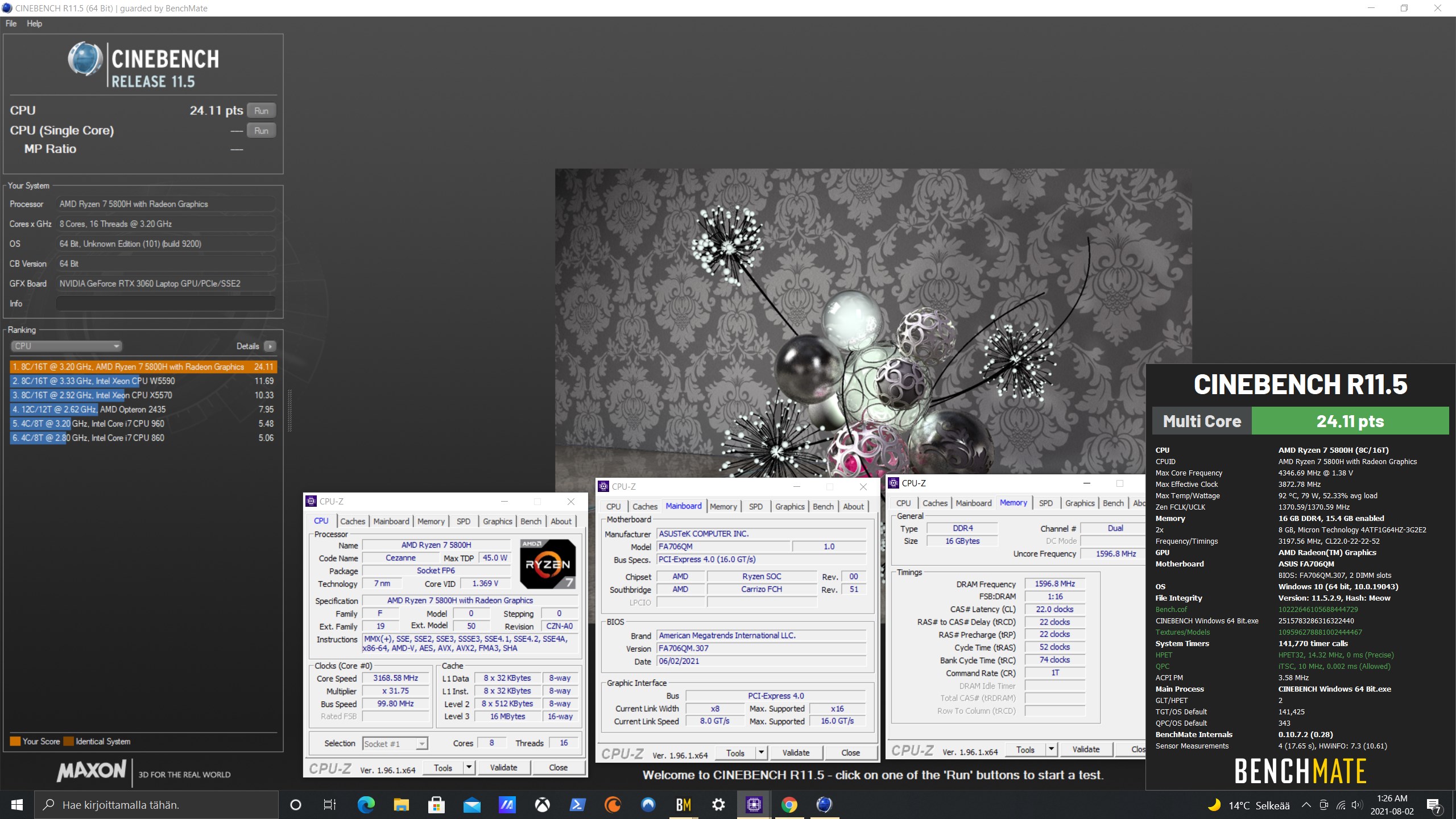Expand Tools dropdown arrow in right CPU-Z

pyautogui.click(x=1051, y=750)
